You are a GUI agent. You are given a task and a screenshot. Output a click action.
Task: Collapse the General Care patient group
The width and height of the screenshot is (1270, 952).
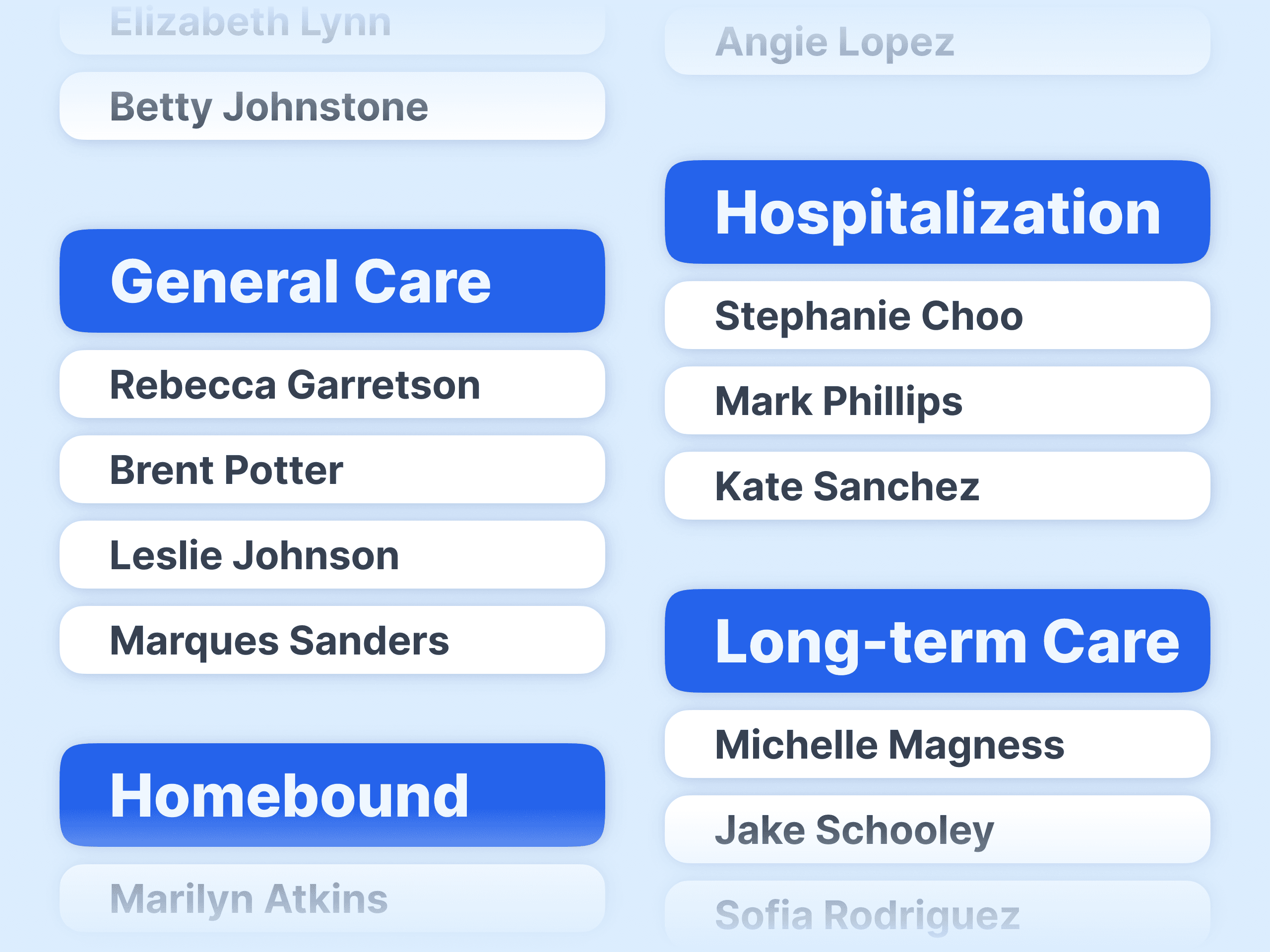(332, 281)
